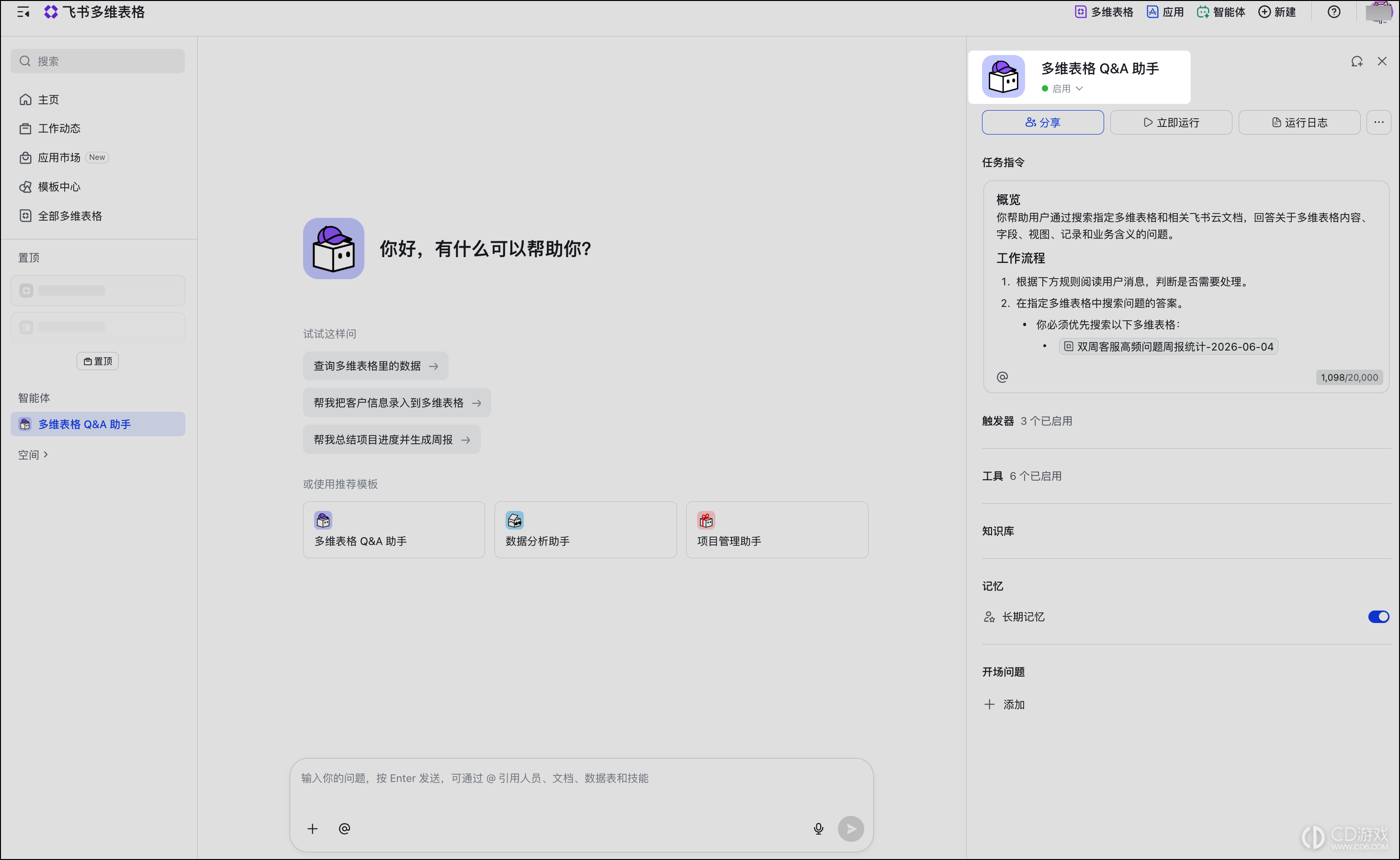This screenshot has height=860, width=1400.
Task: Open 应用市场 in the sidebar
Action: click(x=98, y=158)
